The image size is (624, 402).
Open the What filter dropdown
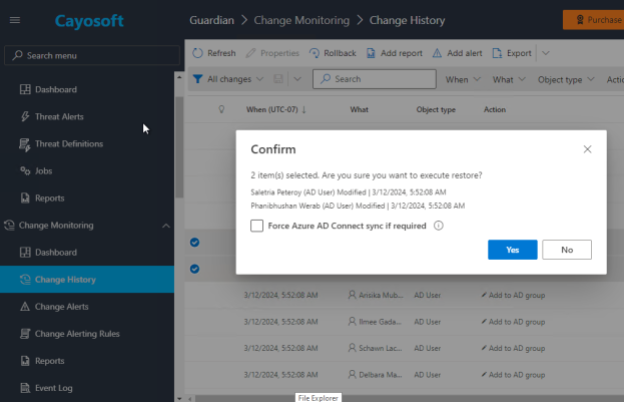click(x=509, y=80)
